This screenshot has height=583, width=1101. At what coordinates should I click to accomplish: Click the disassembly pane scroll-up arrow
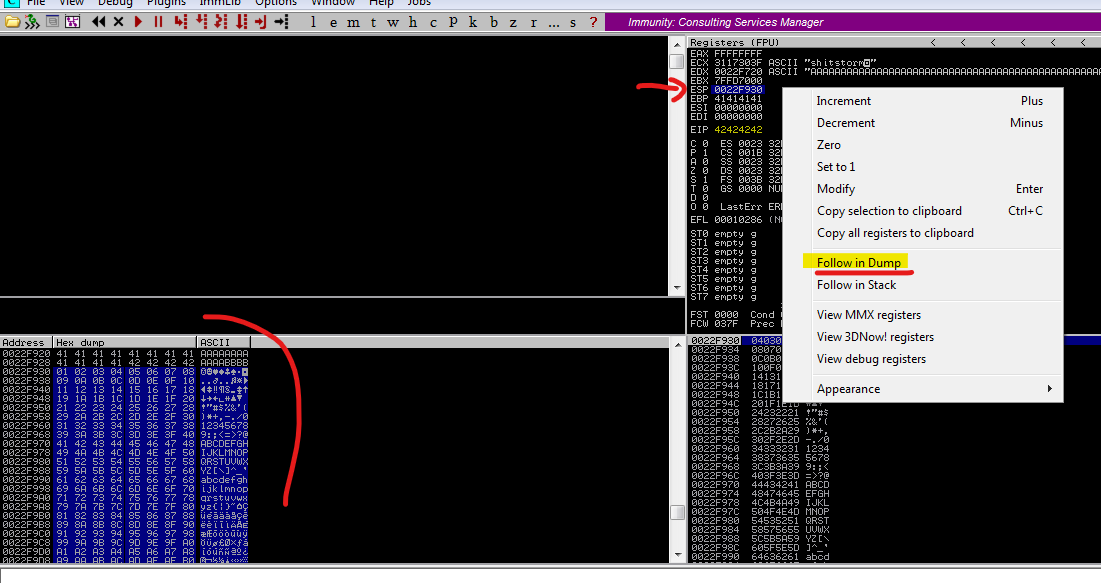[677, 44]
